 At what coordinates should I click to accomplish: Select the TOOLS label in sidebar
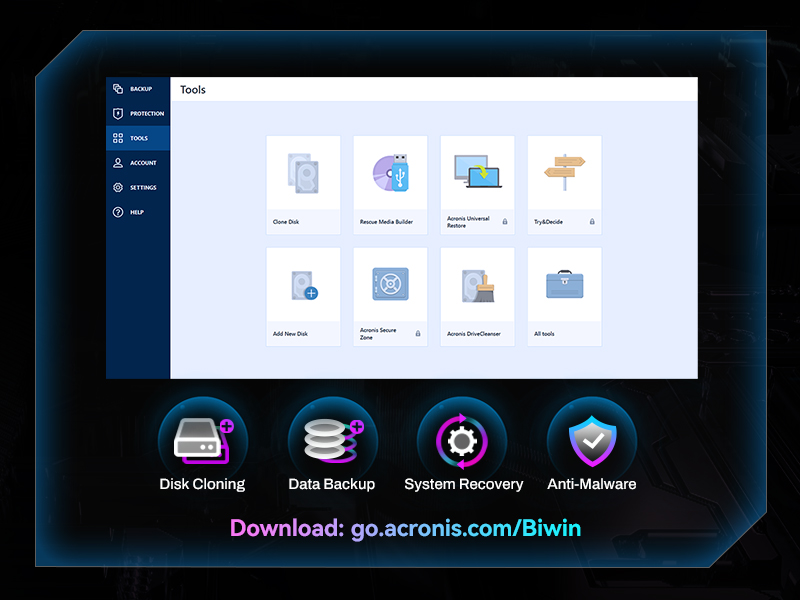[139, 138]
